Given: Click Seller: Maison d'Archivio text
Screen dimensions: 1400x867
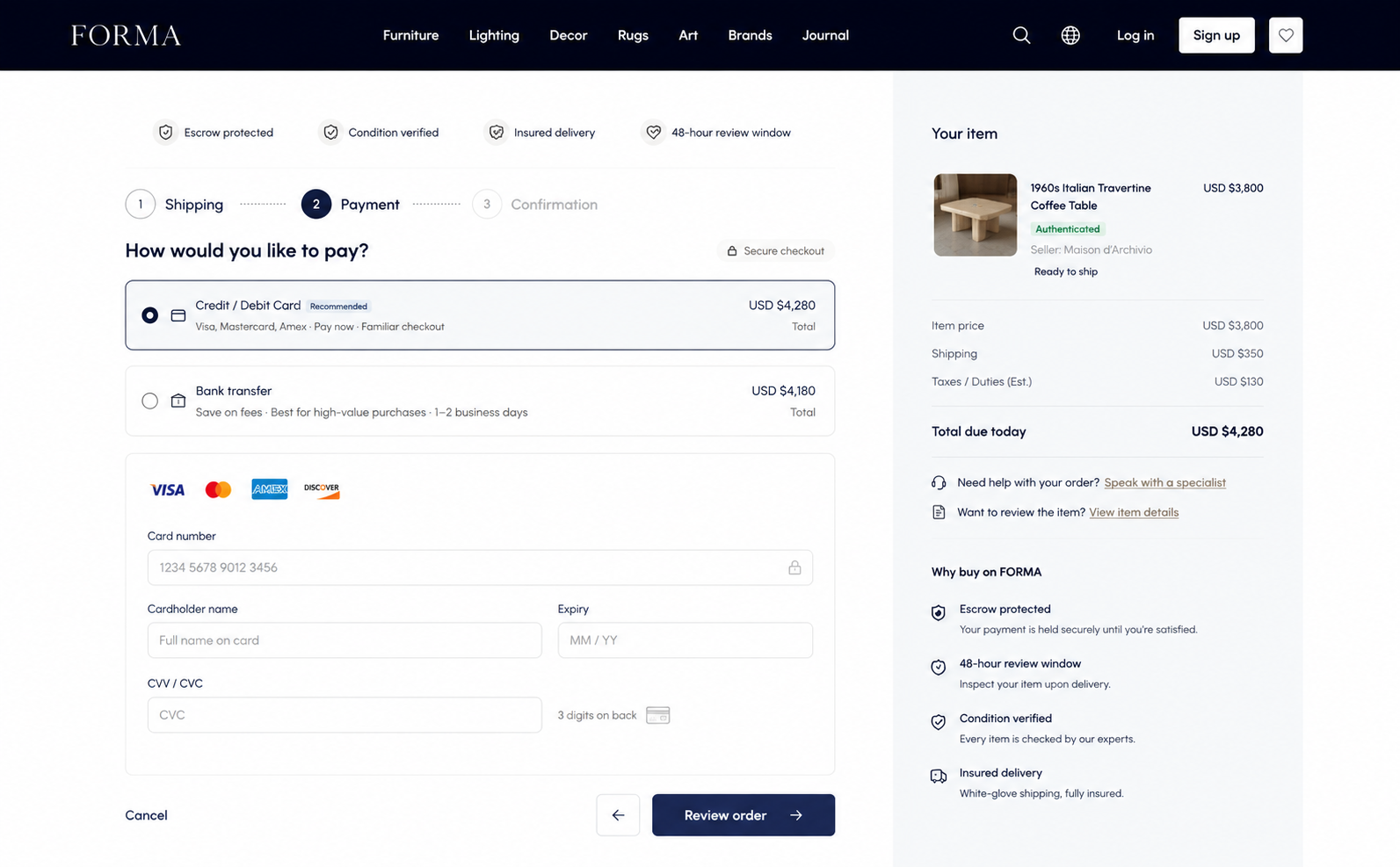Looking at the screenshot, I should click(1091, 249).
